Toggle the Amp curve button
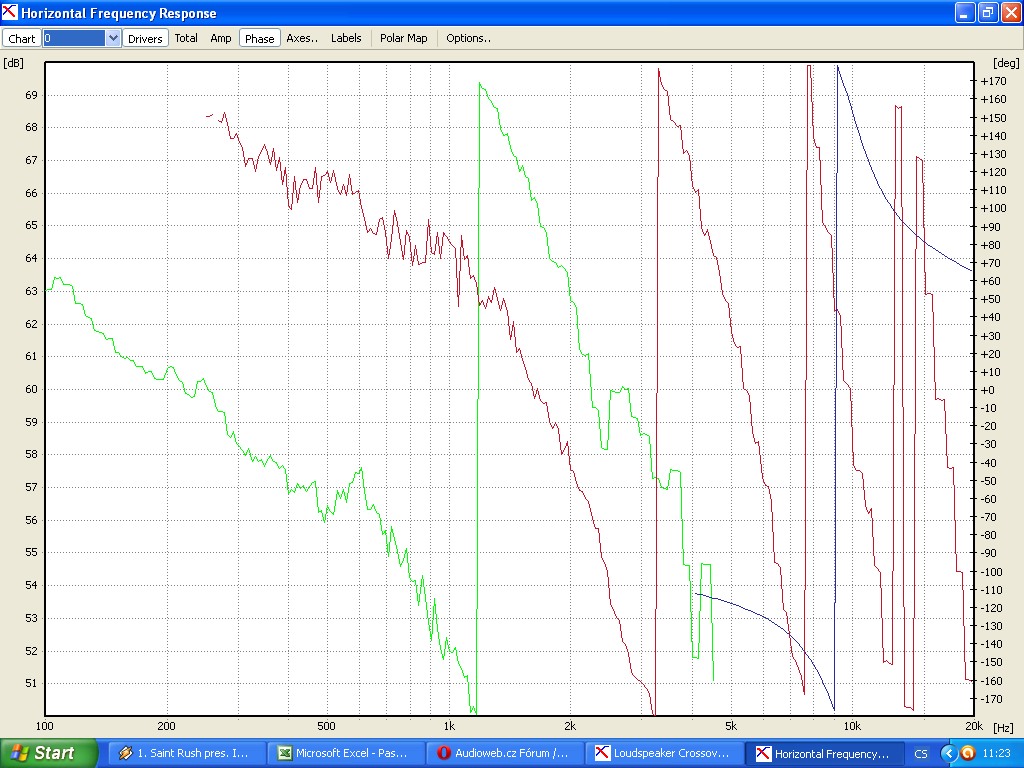Viewport: 1024px width, 768px height. (221, 38)
